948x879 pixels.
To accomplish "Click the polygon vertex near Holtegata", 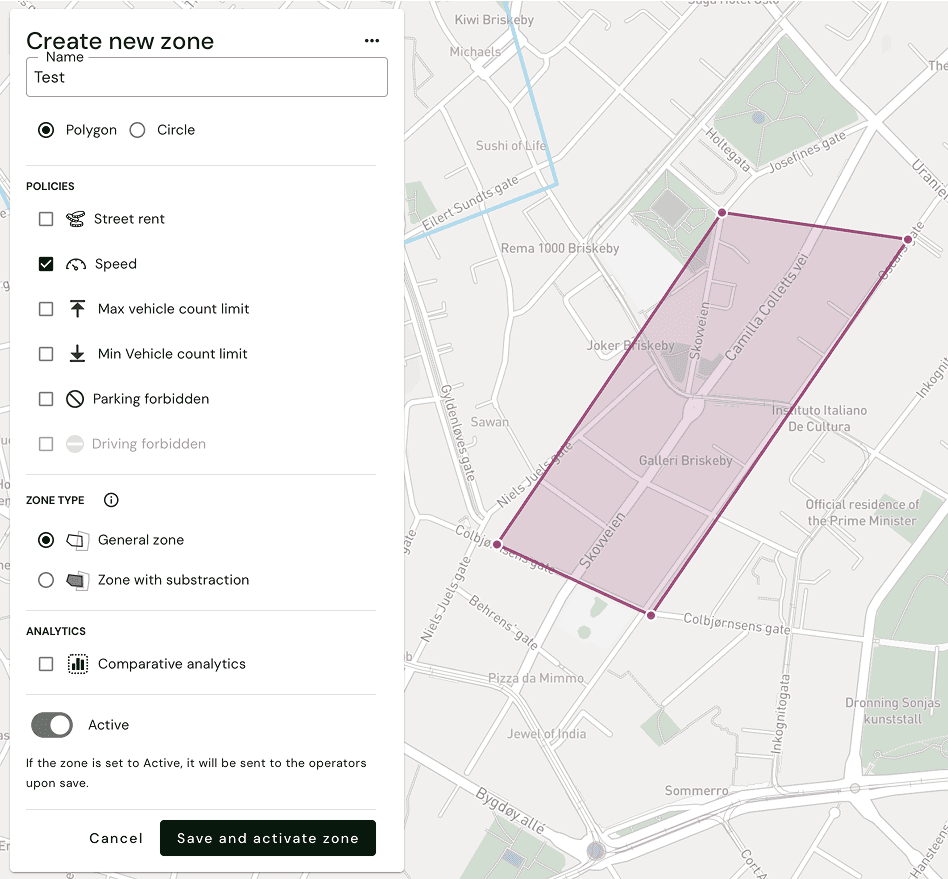I will tap(722, 213).
